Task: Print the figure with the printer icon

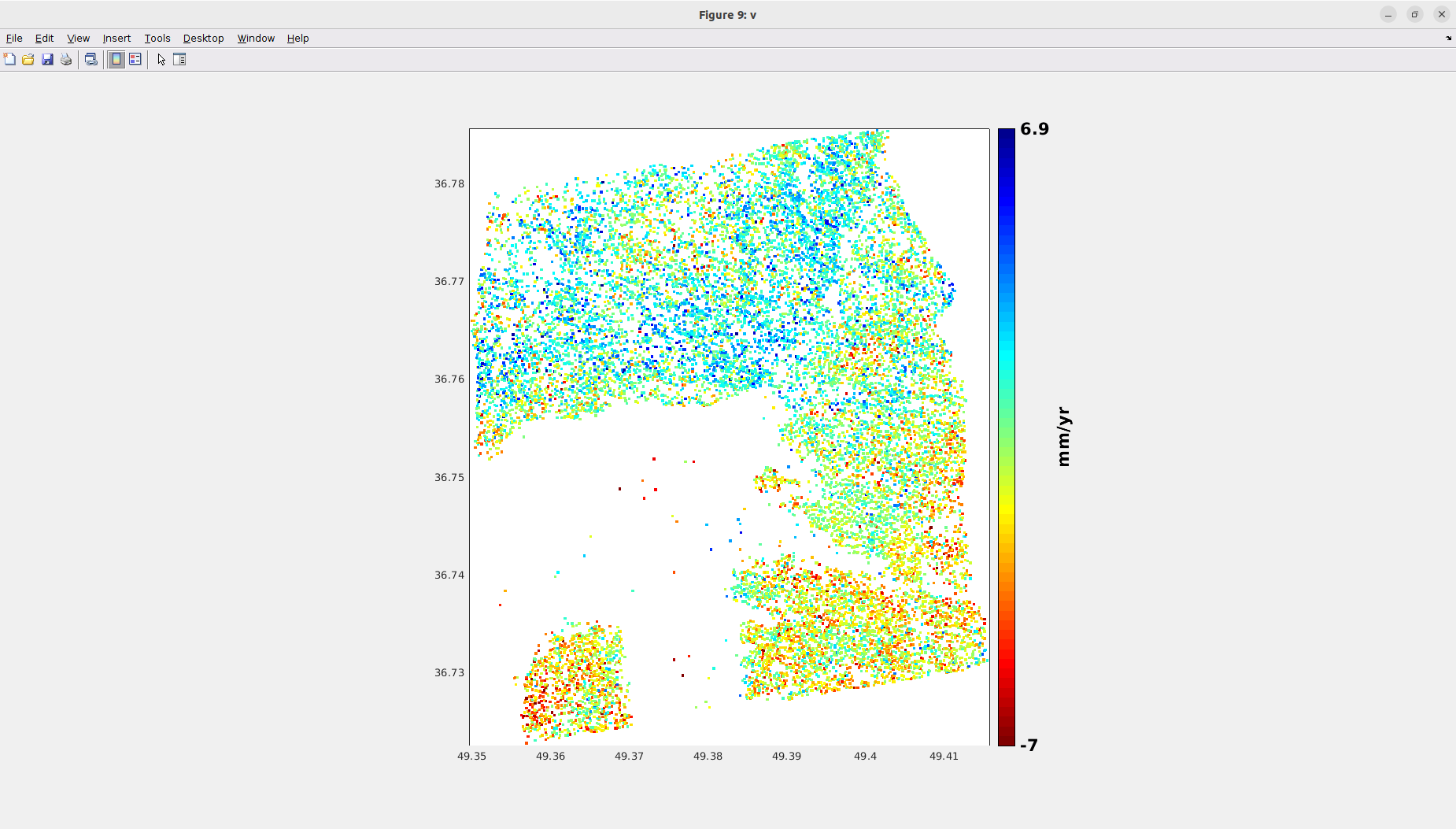Action: [66, 59]
